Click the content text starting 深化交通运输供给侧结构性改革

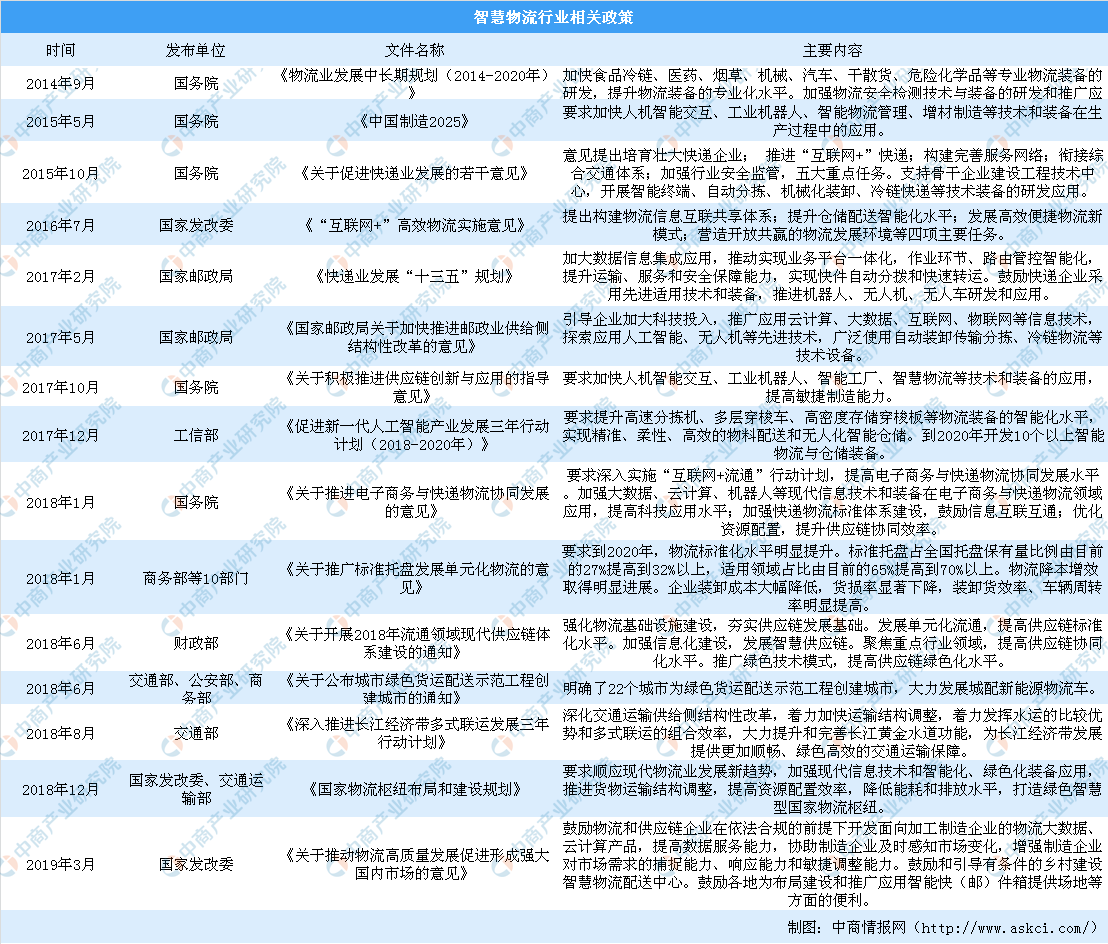(832, 733)
